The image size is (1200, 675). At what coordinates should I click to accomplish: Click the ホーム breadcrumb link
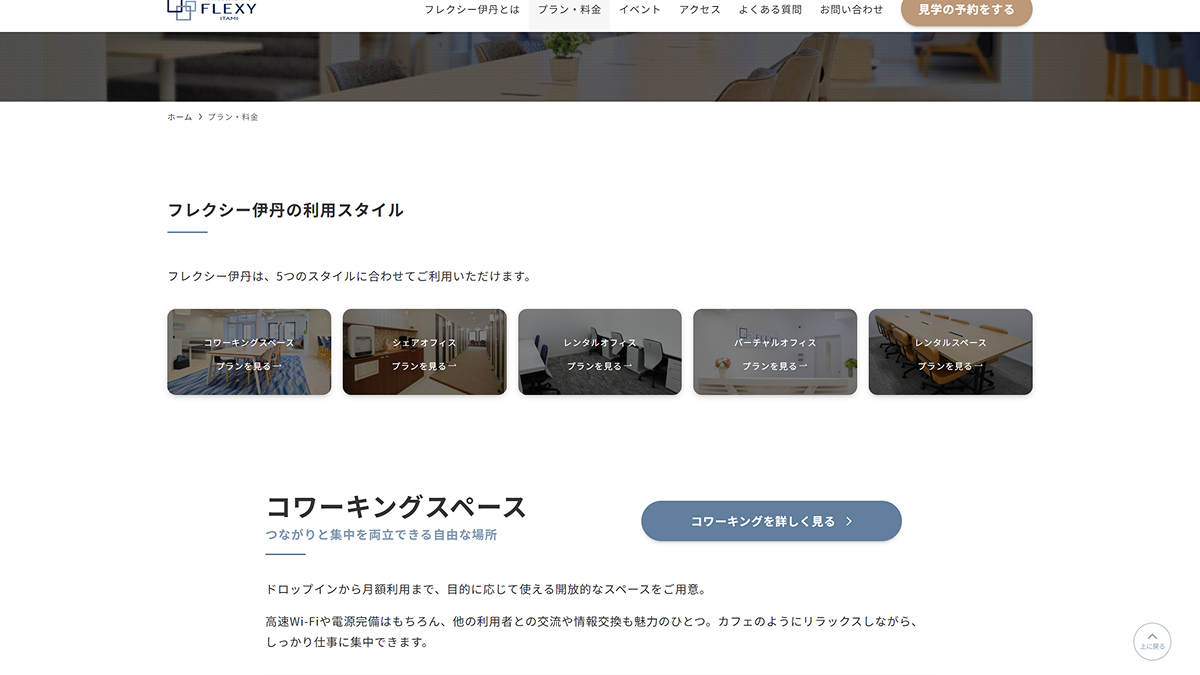(179, 117)
